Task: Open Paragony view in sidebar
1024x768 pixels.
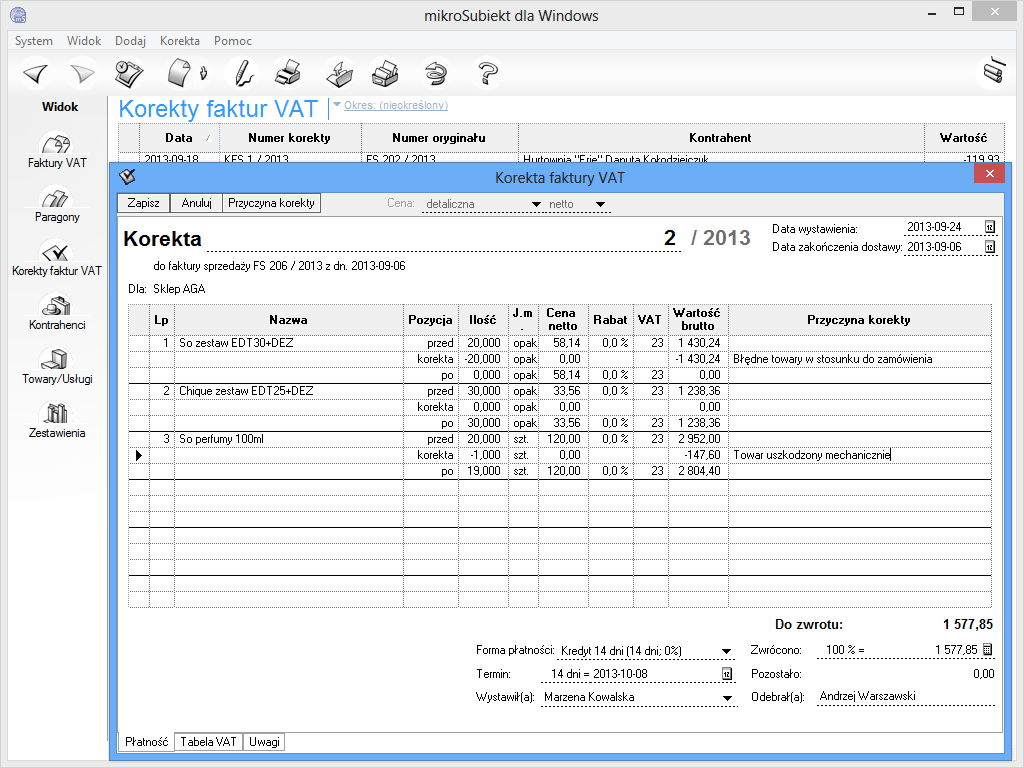Action: click(x=57, y=205)
